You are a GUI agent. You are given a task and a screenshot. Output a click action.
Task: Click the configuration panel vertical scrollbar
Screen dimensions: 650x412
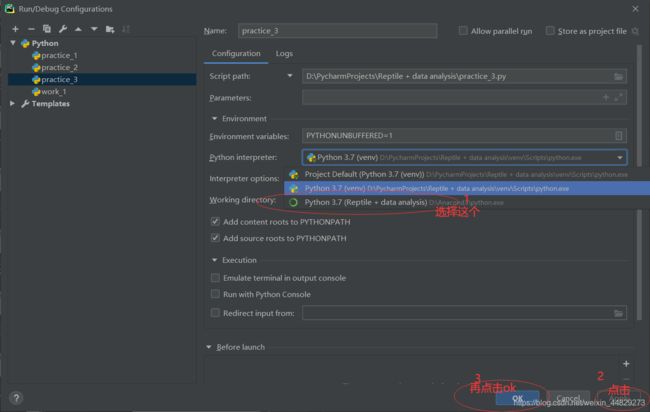pos(639,182)
